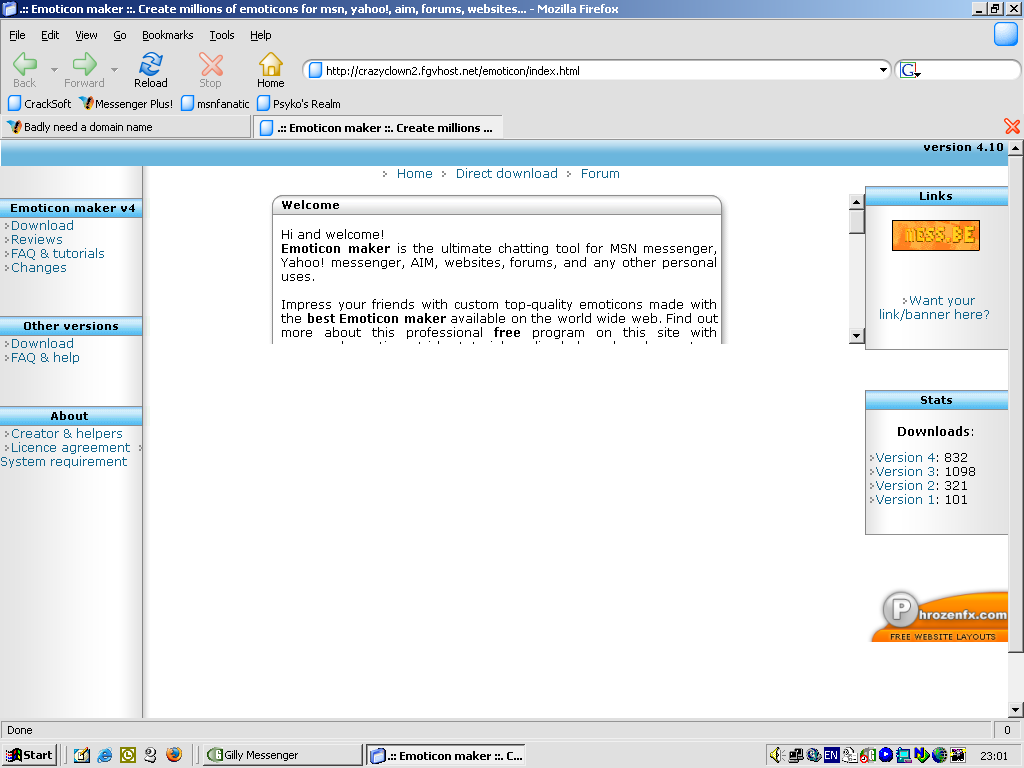This screenshot has width=1024, height=768.
Task: Open the Bookmarks menu
Action: pos(167,35)
